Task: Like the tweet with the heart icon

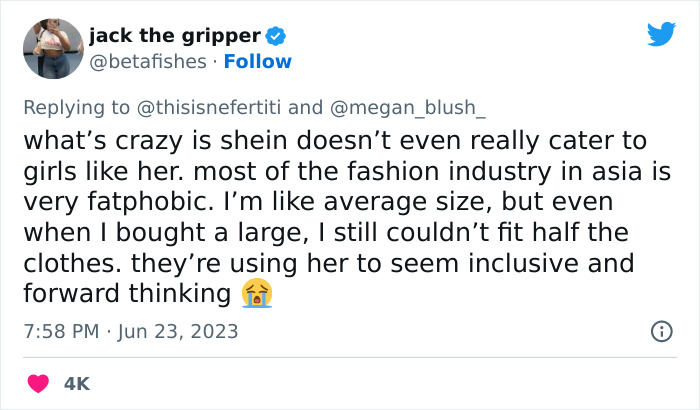Action: [x=37, y=383]
